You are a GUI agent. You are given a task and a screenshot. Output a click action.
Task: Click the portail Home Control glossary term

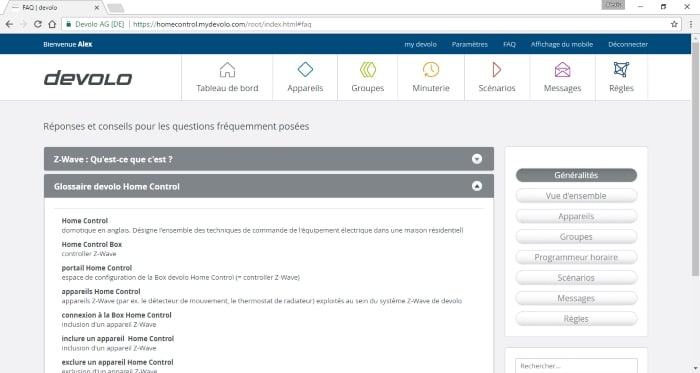pyautogui.click(x=96, y=268)
